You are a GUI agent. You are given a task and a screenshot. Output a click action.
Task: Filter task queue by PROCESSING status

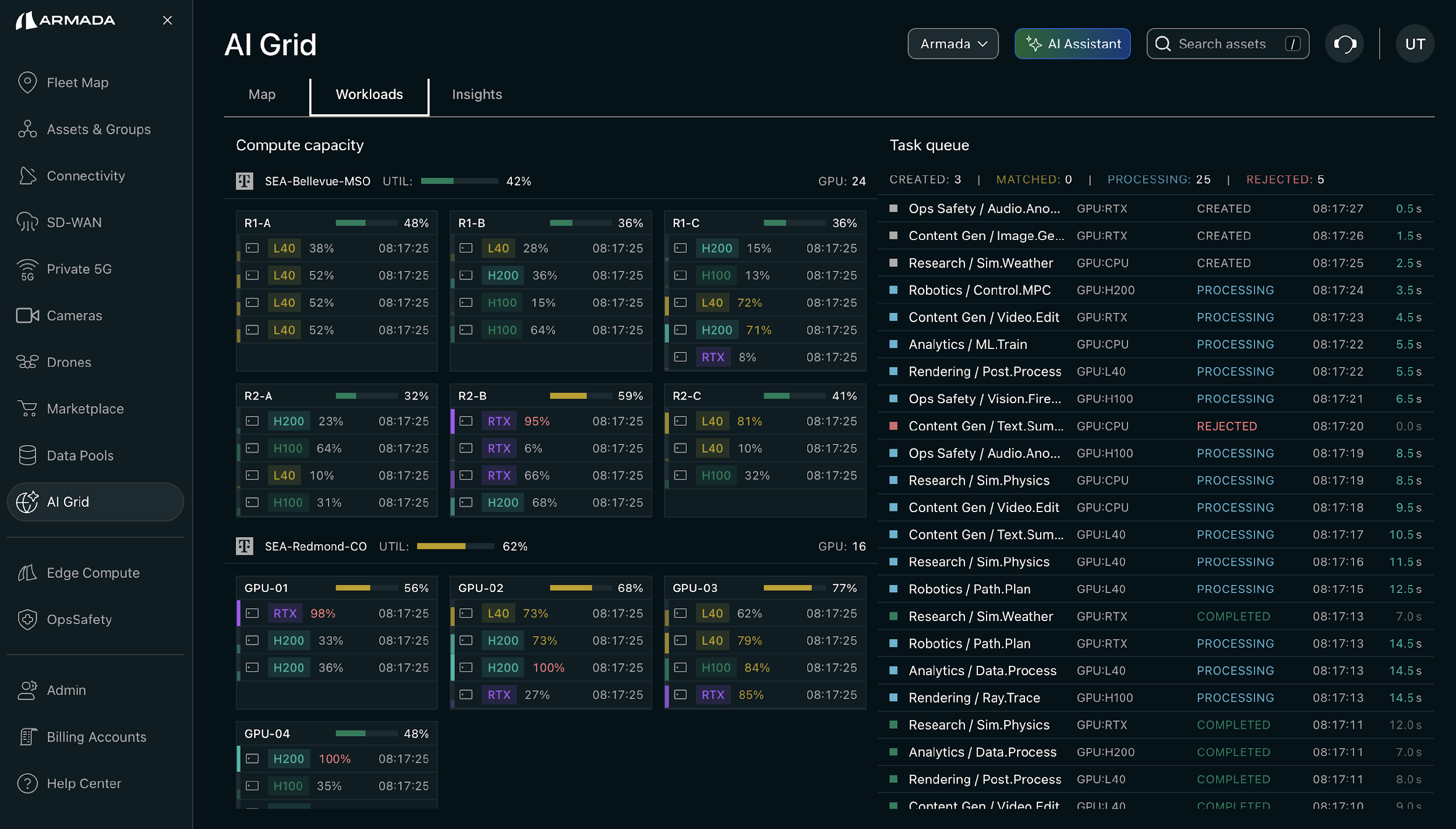pos(1159,179)
